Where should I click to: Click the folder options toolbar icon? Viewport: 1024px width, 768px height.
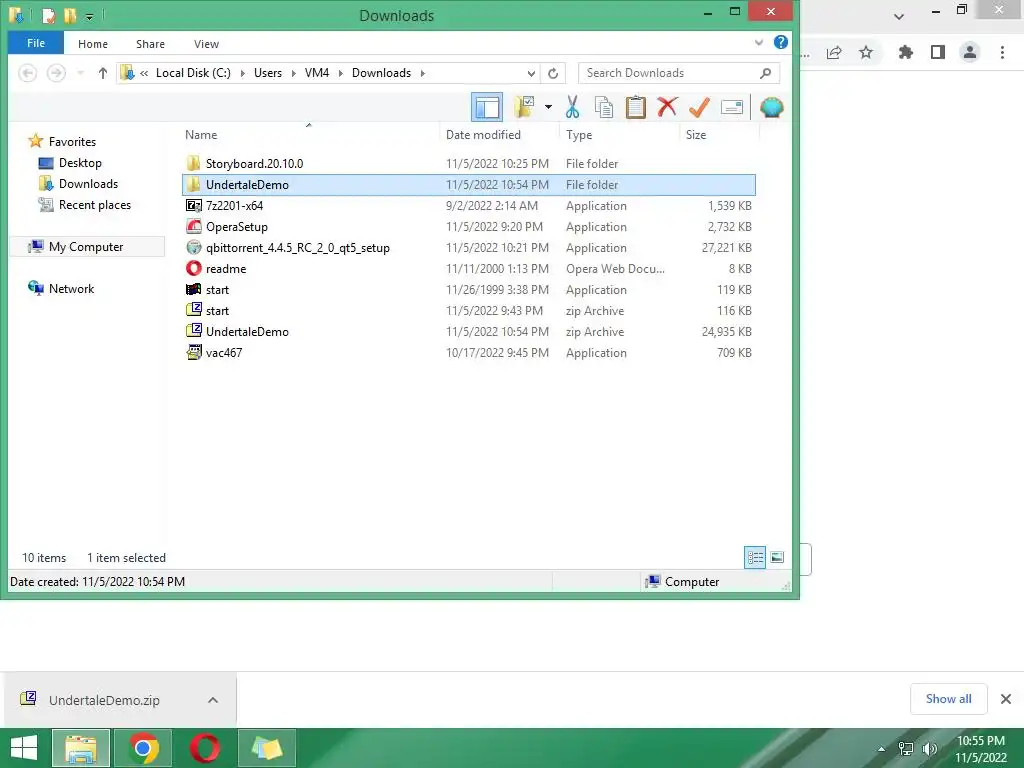pos(524,107)
